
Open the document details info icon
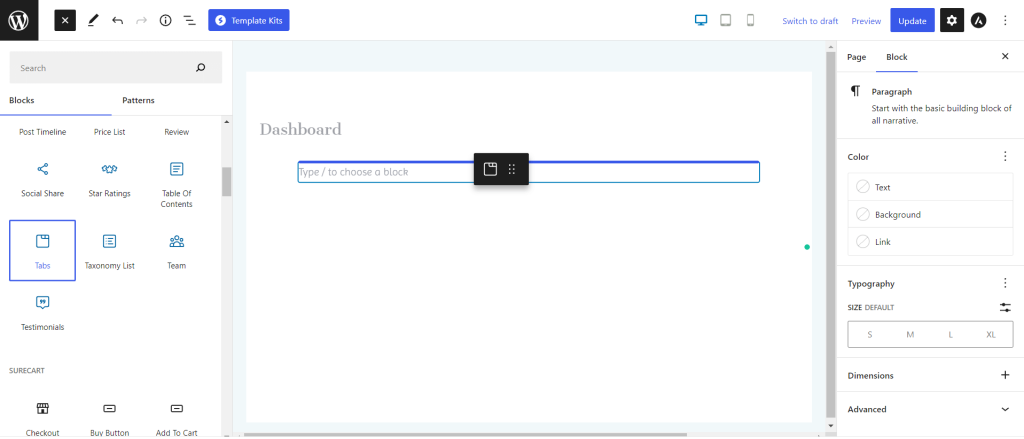click(x=165, y=20)
